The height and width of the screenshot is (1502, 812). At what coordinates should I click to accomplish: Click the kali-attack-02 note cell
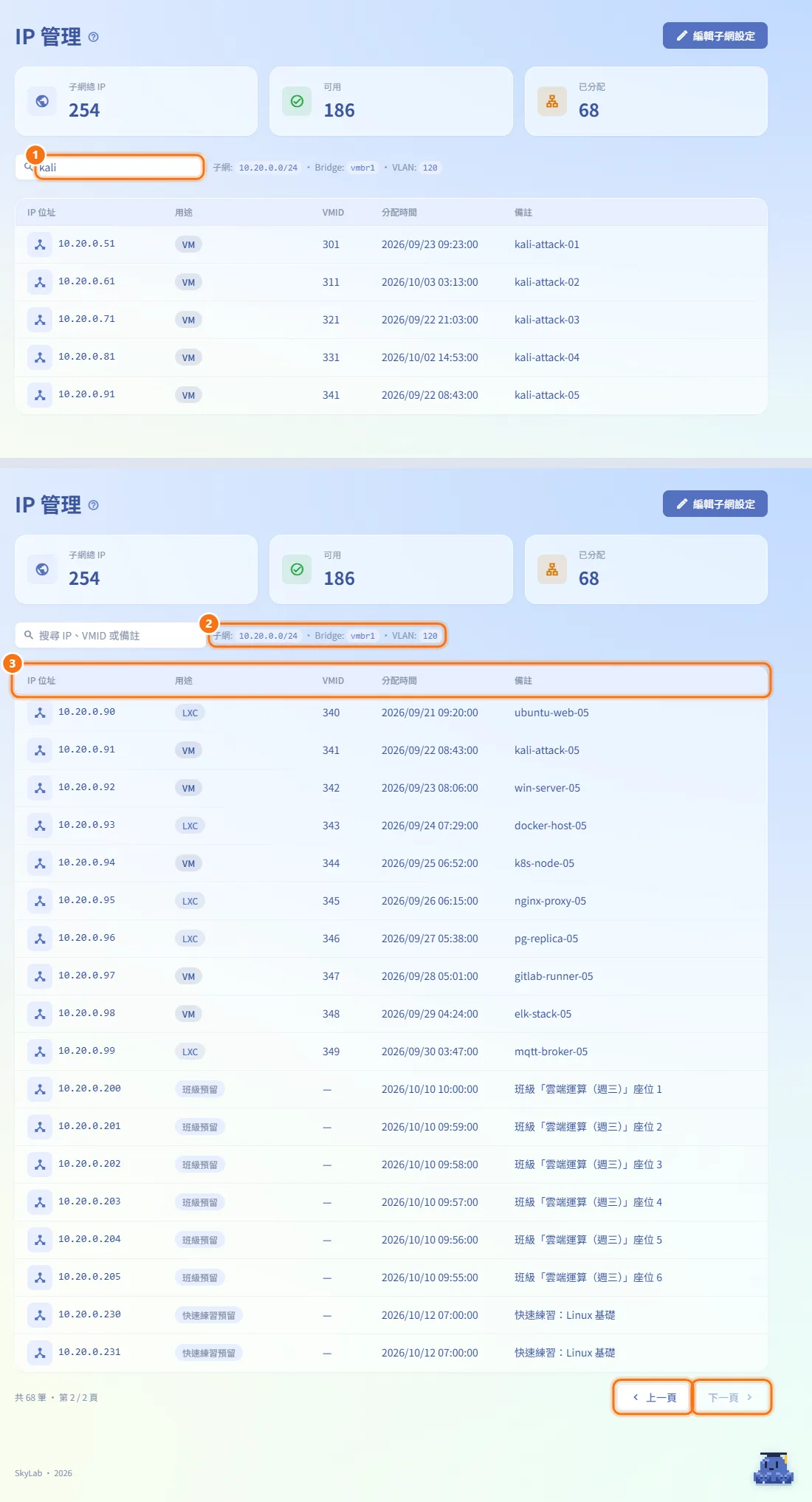coord(547,282)
